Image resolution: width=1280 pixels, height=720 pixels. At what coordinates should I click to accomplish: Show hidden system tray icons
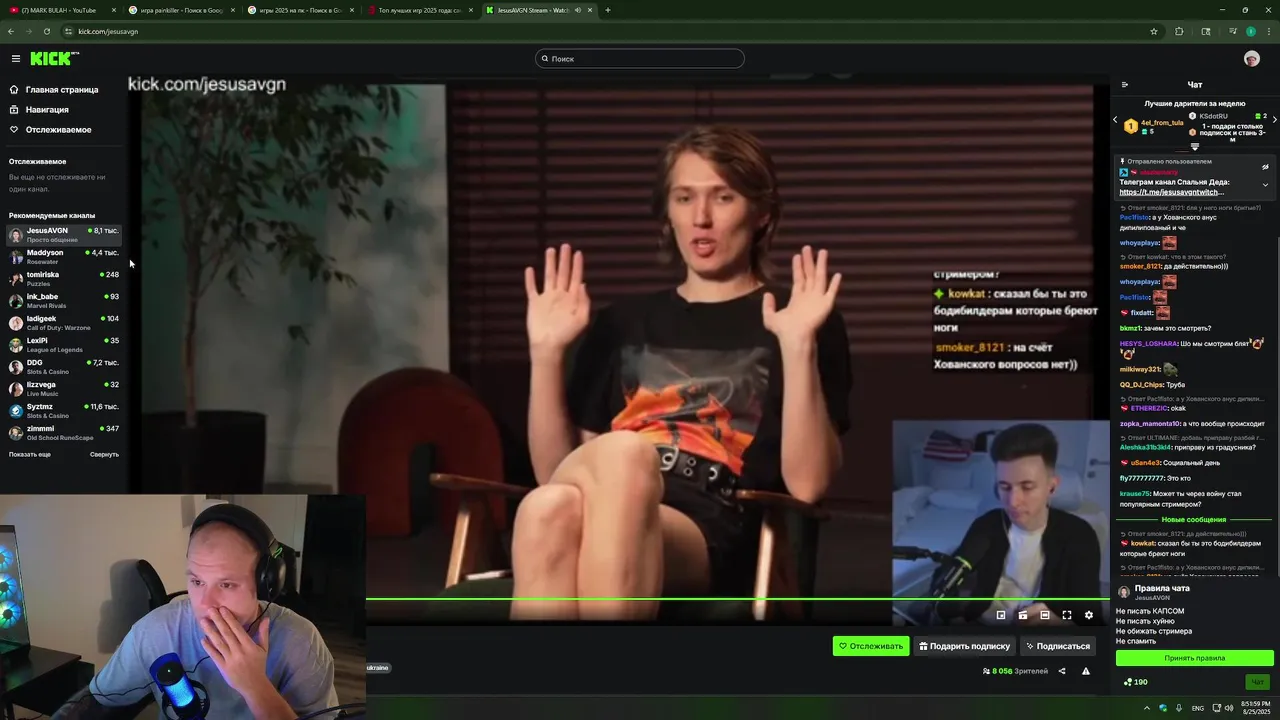pyautogui.click(x=1146, y=708)
